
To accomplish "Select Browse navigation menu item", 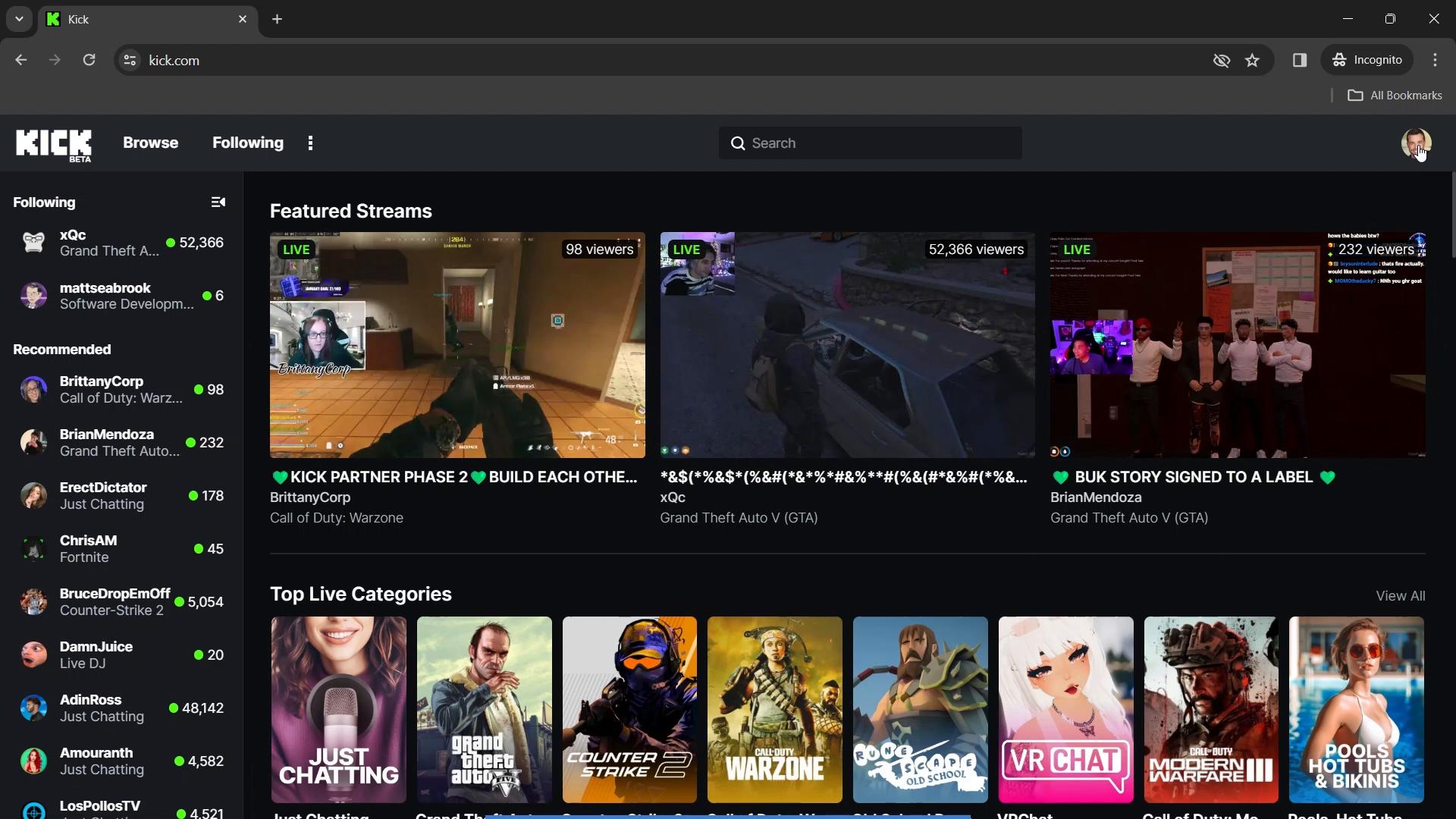I will 150,143.
